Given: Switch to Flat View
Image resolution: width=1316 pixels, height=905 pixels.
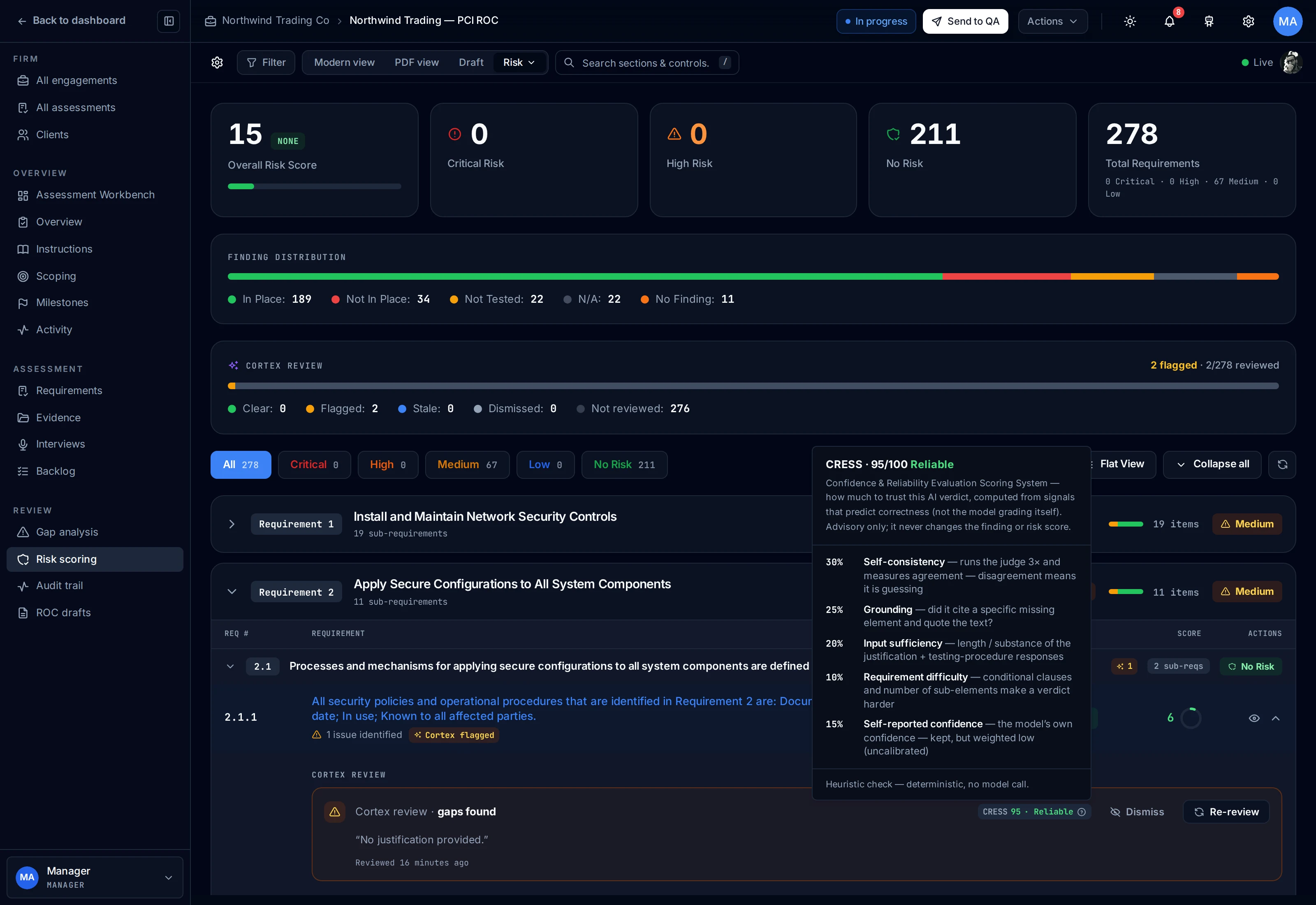Looking at the screenshot, I should pyautogui.click(x=1121, y=464).
